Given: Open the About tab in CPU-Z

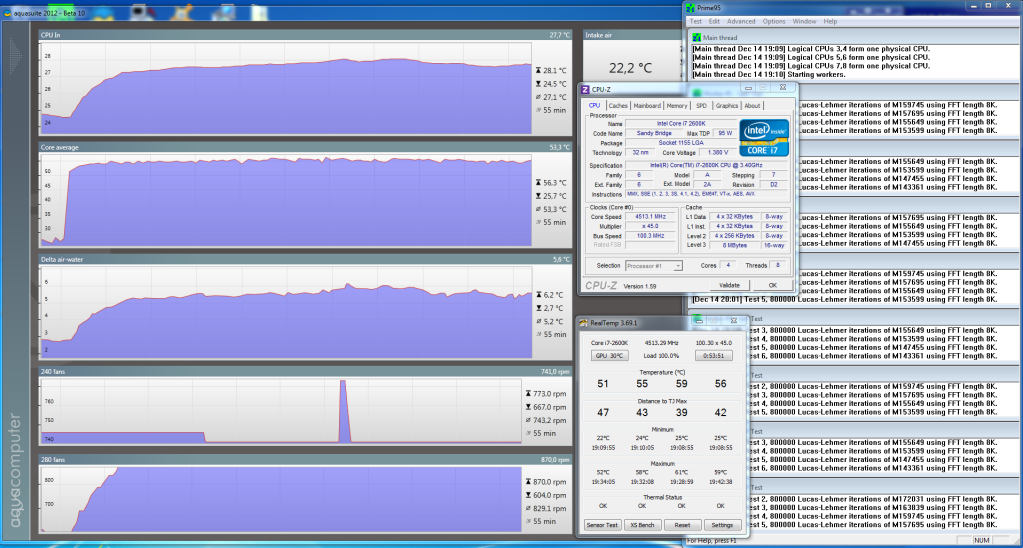Looking at the screenshot, I should [x=752, y=106].
